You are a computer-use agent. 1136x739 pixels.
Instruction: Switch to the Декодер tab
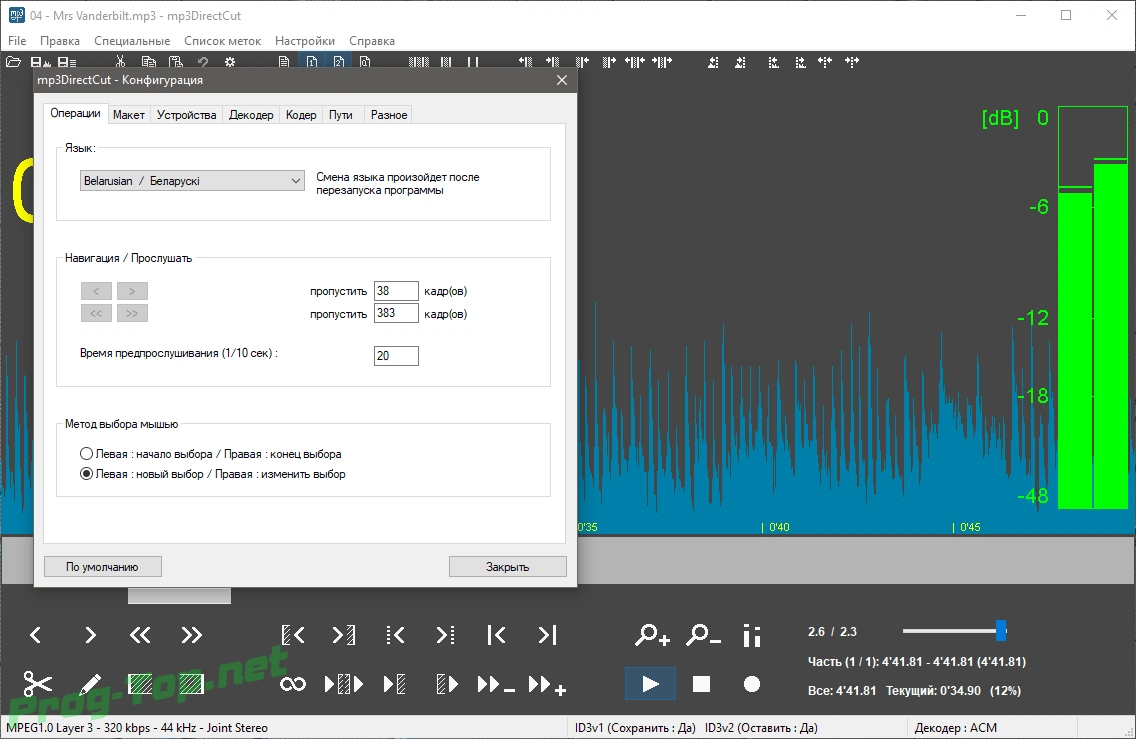click(251, 114)
